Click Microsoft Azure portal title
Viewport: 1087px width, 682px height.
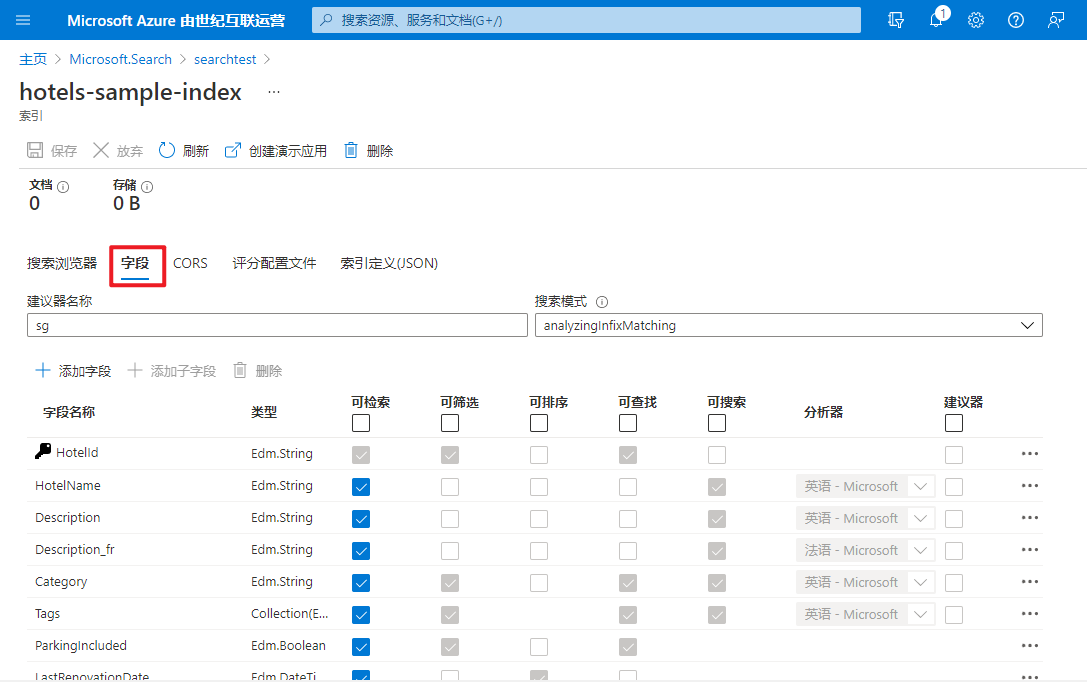(x=176, y=21)
